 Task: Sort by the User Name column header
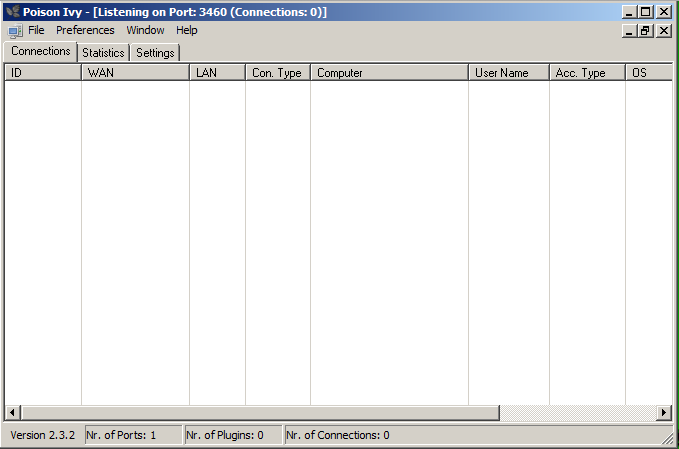click(509, 73)
